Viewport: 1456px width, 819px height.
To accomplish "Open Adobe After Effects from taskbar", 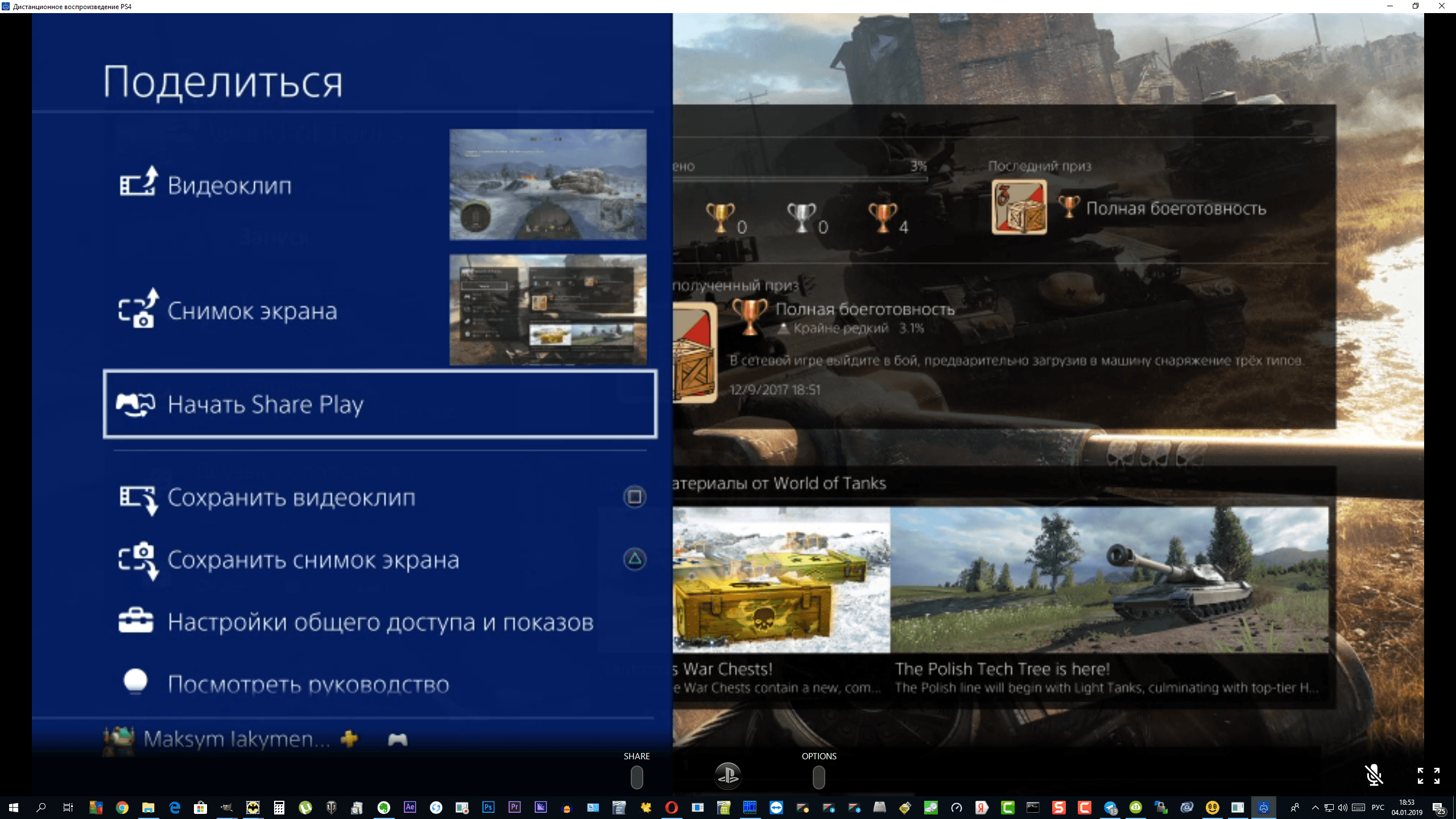I will (409, 808).
